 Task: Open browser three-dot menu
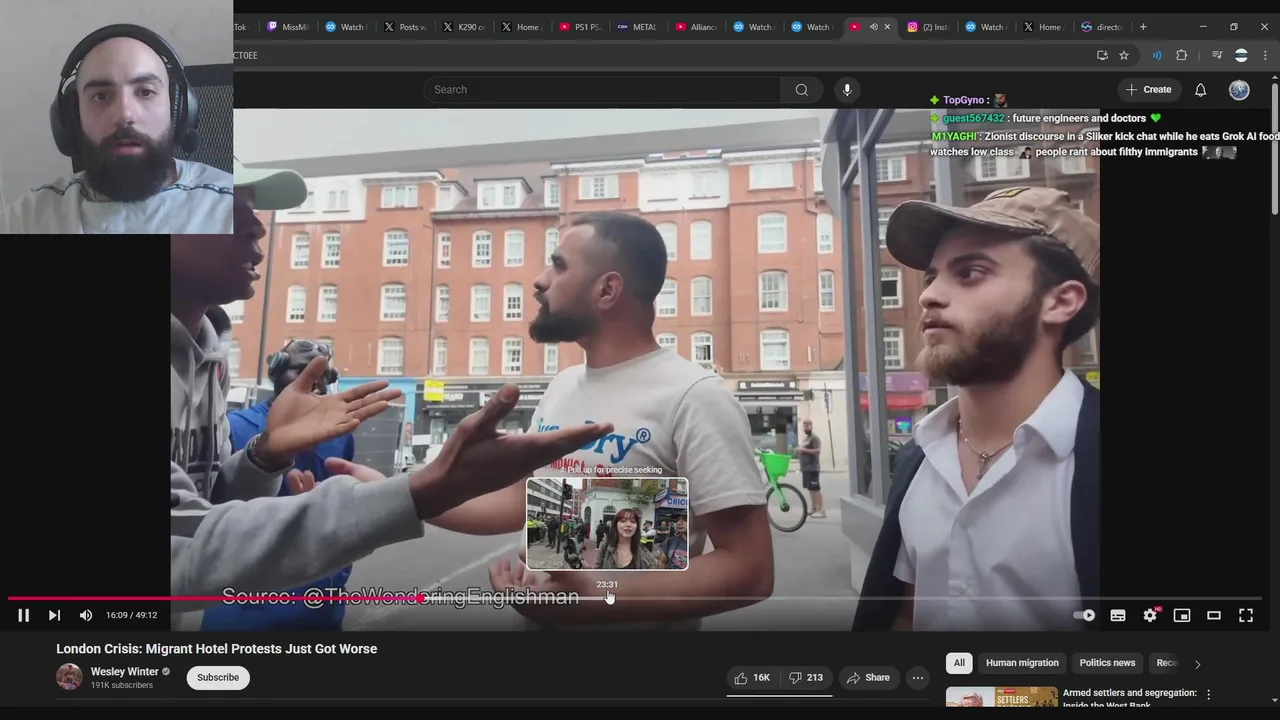click(1265, 55)
